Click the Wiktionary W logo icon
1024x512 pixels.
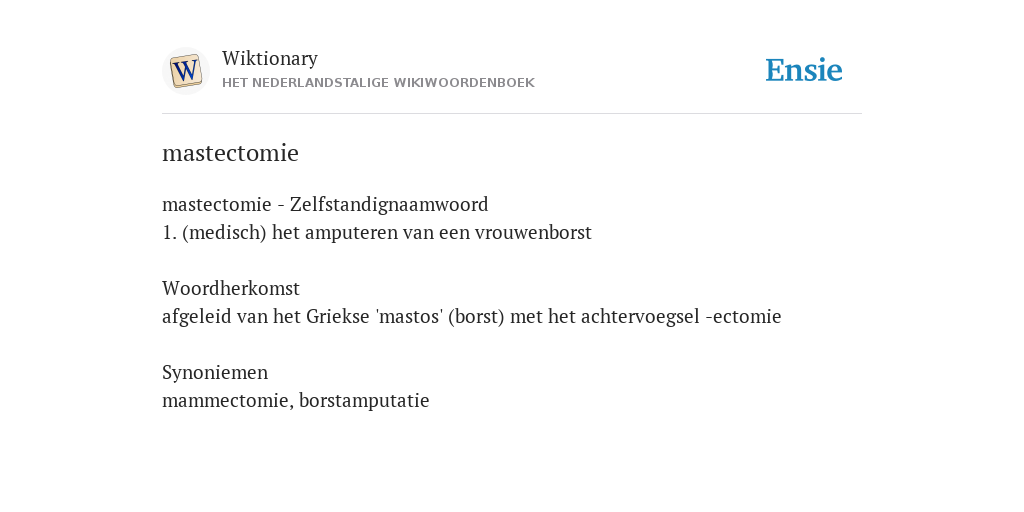pos(185,71)
